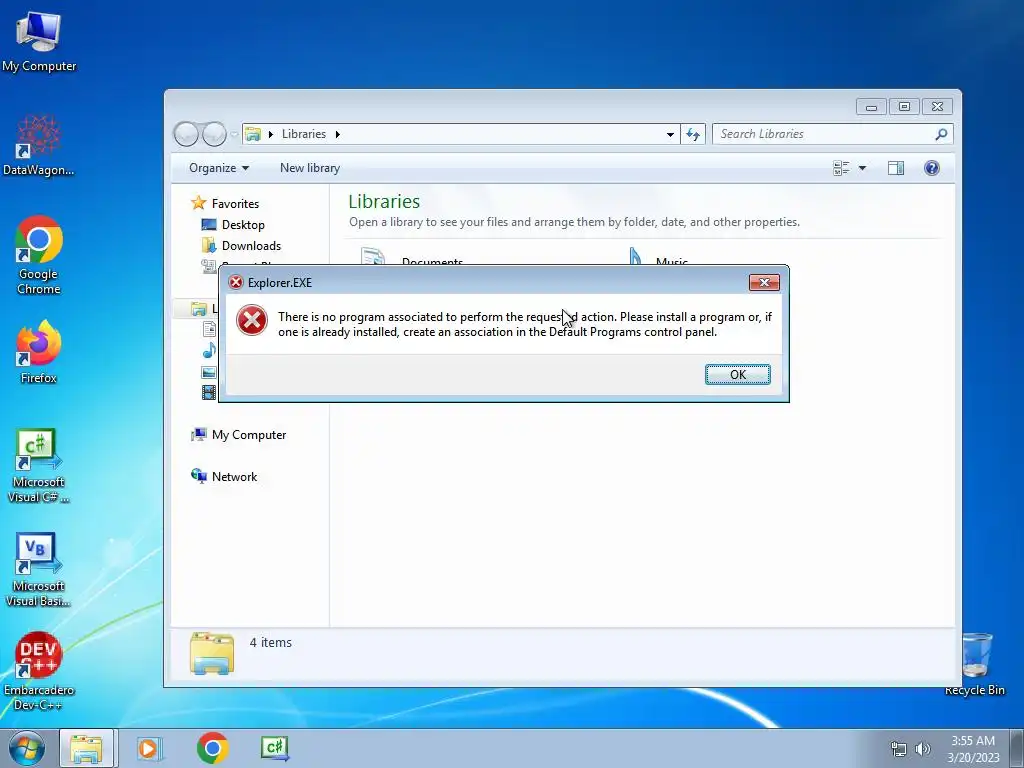Select Music library icon in navigation tree
1024x768 pixels.
209,351
